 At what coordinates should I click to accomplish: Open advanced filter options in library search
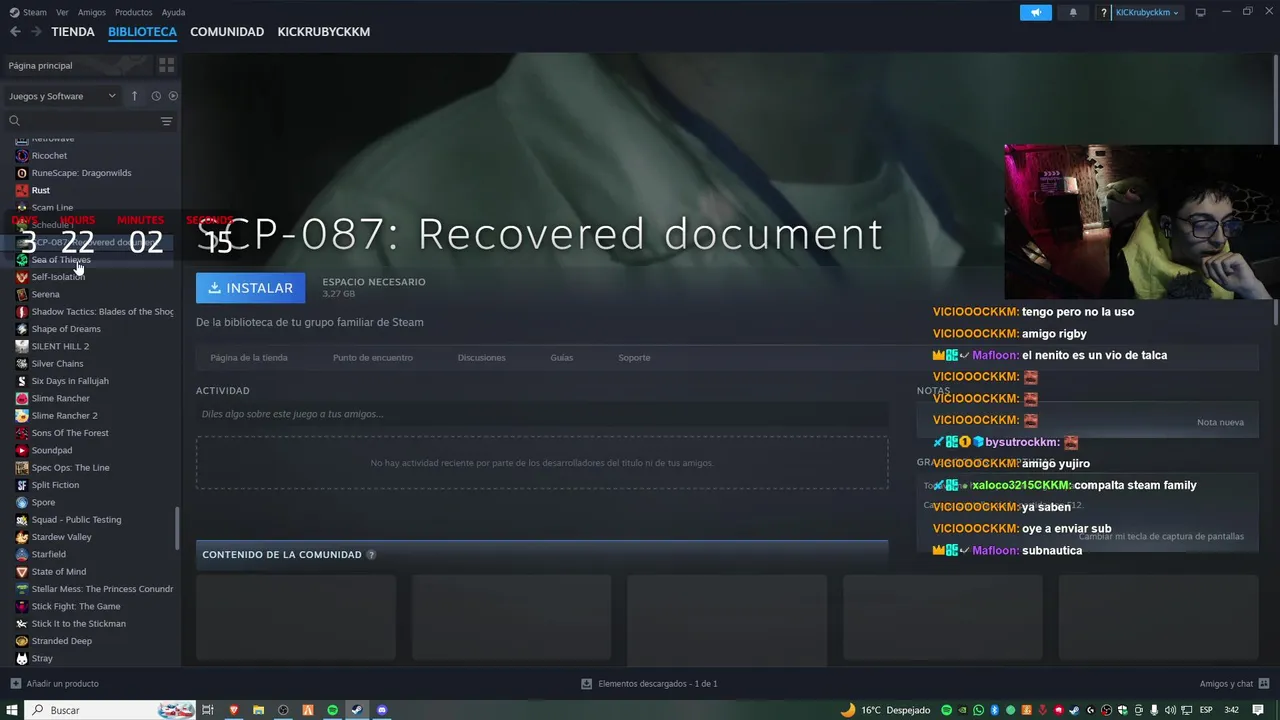point(166,121)
